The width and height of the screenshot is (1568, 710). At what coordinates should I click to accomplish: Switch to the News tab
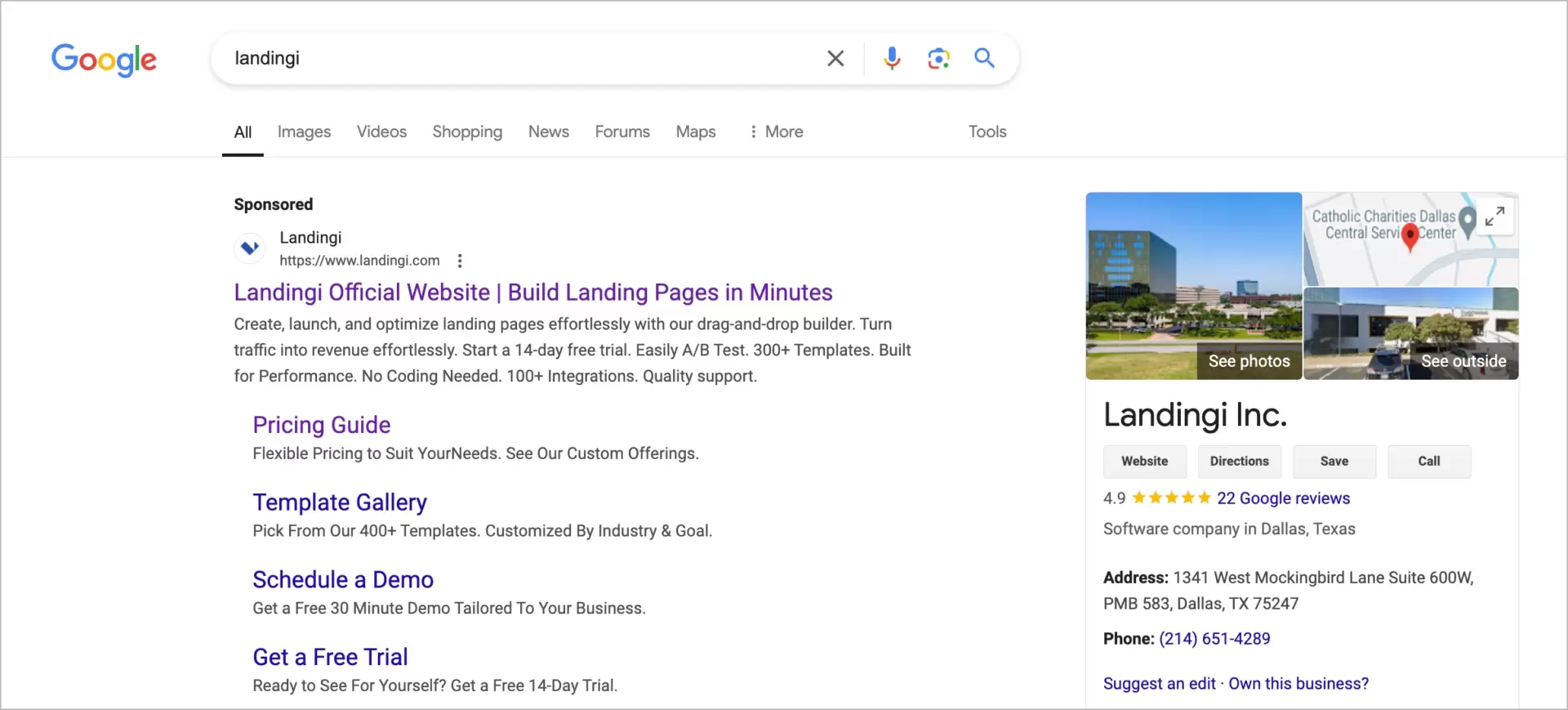tap(548, 132)
